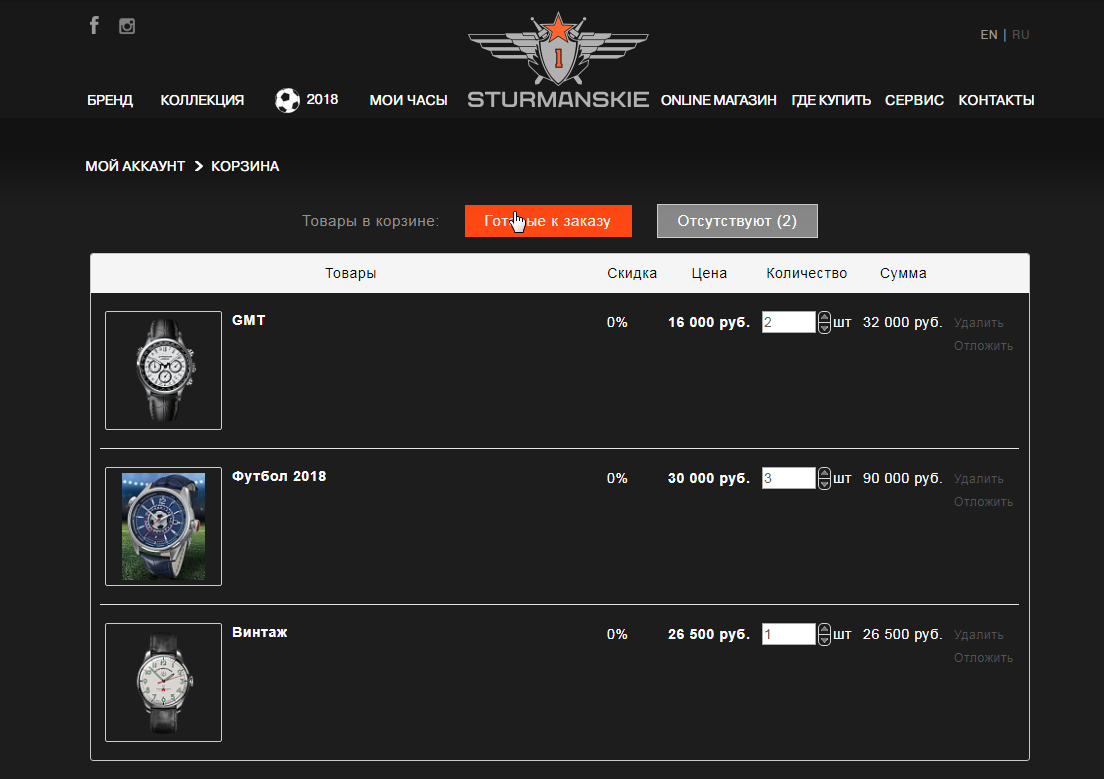Click Отложить for the GMT item
The image size is (1104, 779).
click(984, 346)
